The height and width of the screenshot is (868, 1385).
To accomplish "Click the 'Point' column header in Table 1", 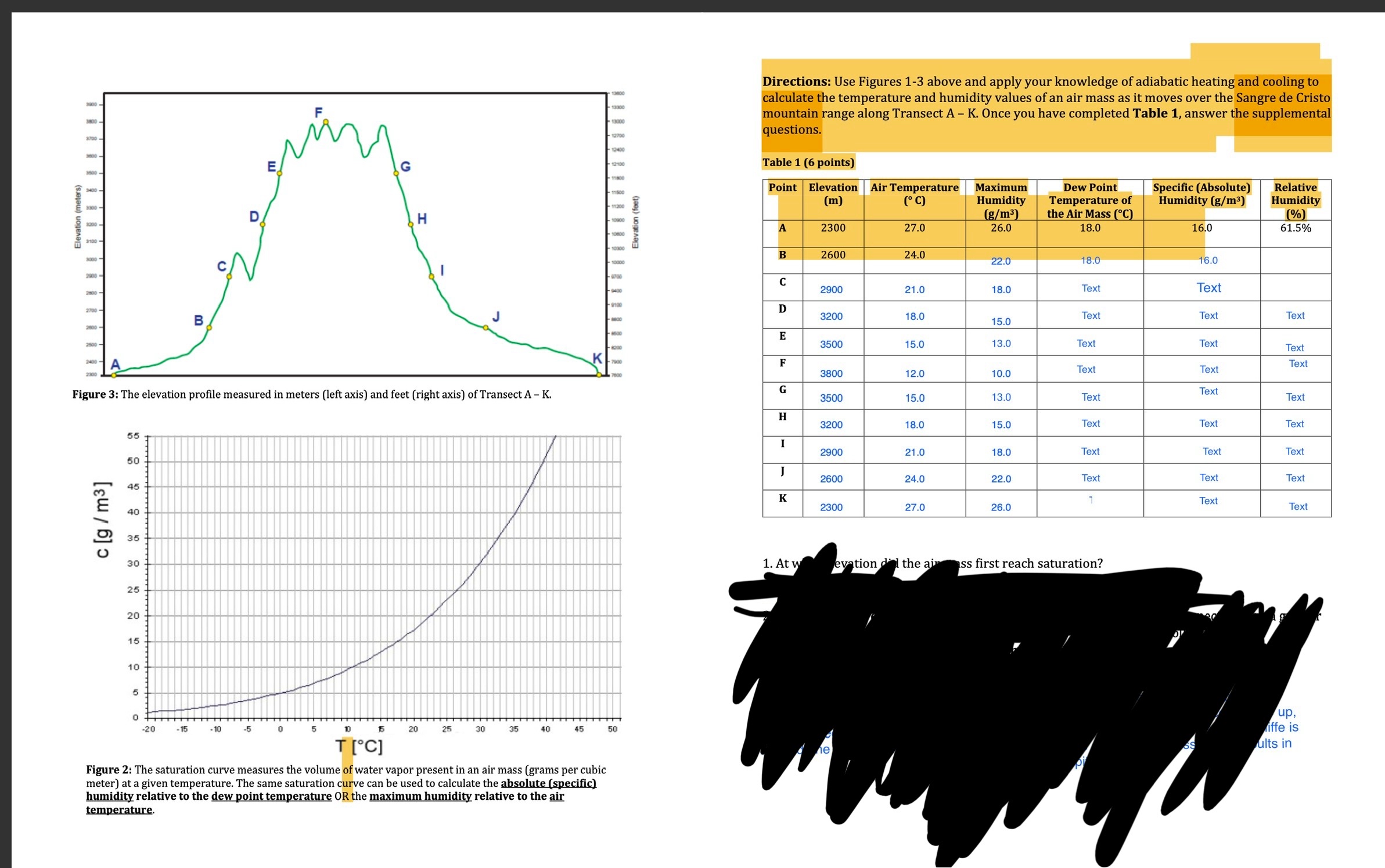I will (x=783, y=187).
